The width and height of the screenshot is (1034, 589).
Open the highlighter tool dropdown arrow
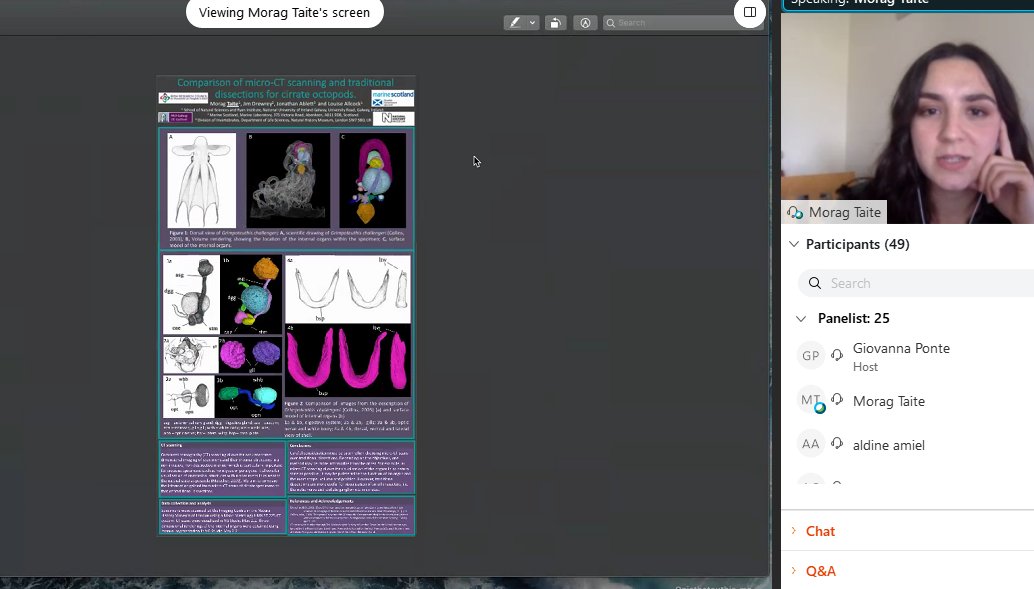532,22
